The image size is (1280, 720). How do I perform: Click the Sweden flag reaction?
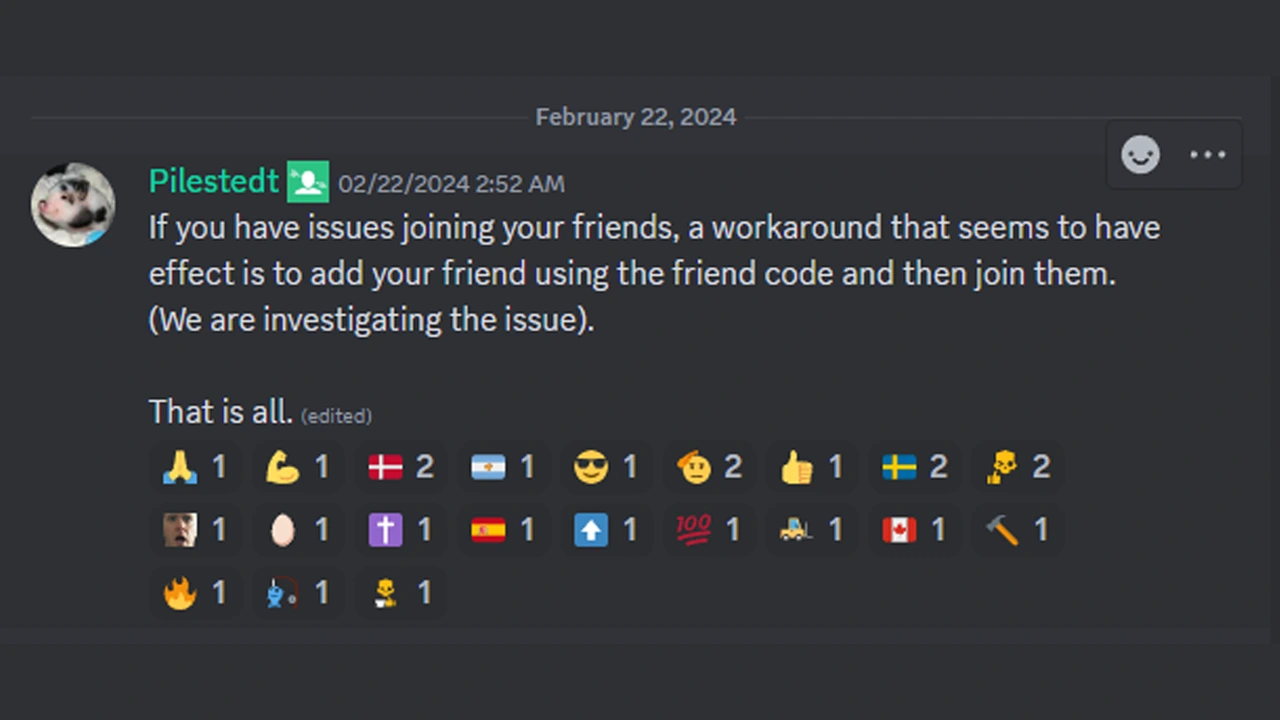tap(915, 467)
